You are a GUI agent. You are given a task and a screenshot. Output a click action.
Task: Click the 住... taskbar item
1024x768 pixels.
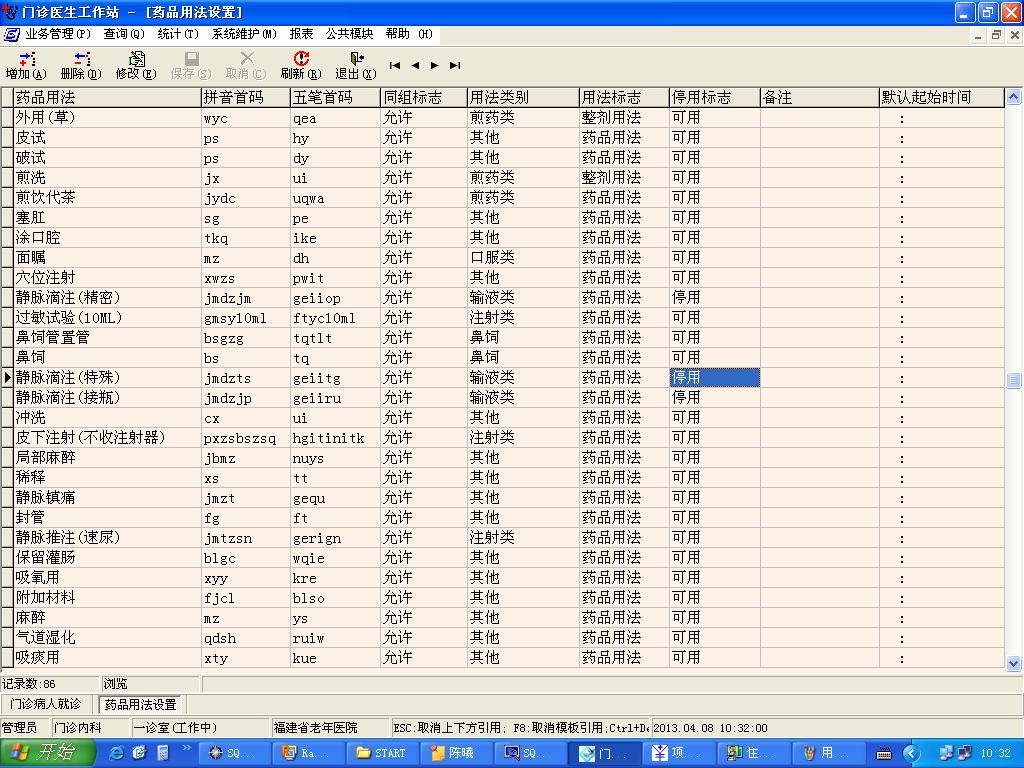pyautogui.click(x=753, y=753)
